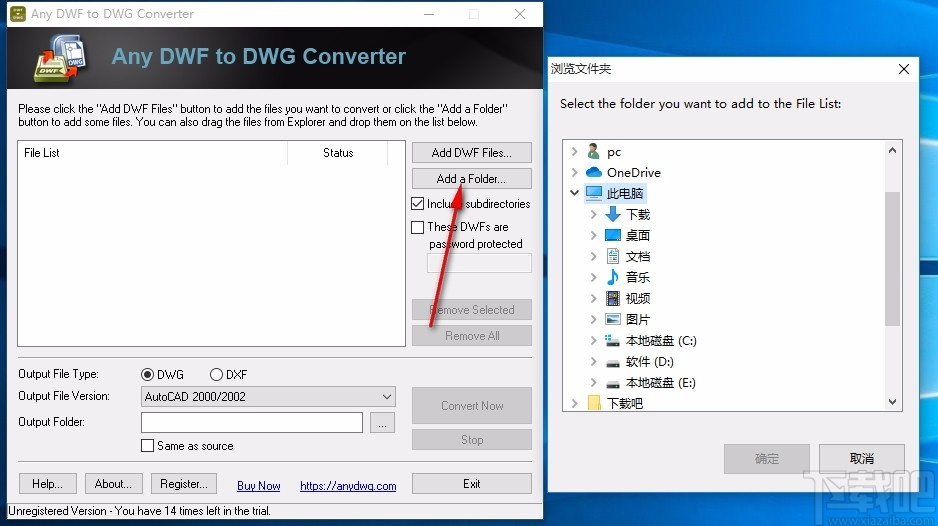Open the About... dialog button

(113, 484)
